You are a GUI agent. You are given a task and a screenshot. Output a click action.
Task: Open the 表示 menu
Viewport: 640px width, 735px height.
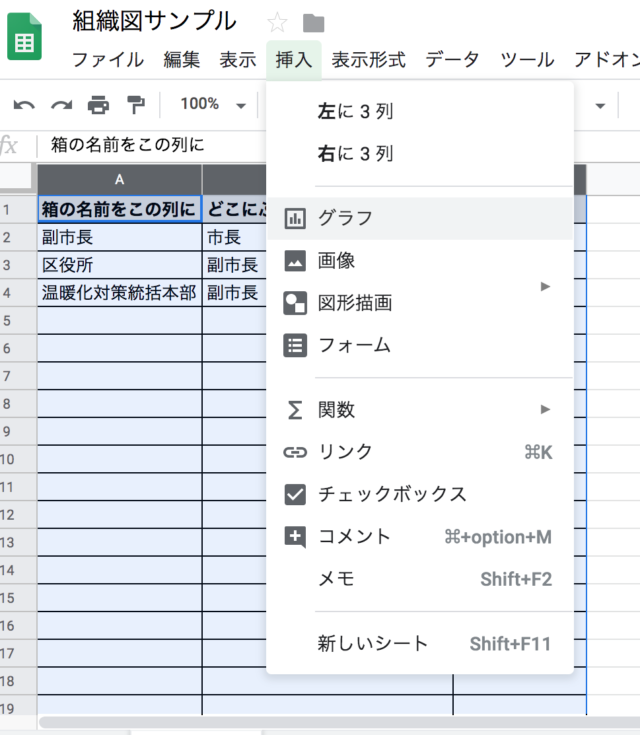(x=238, y=60)
